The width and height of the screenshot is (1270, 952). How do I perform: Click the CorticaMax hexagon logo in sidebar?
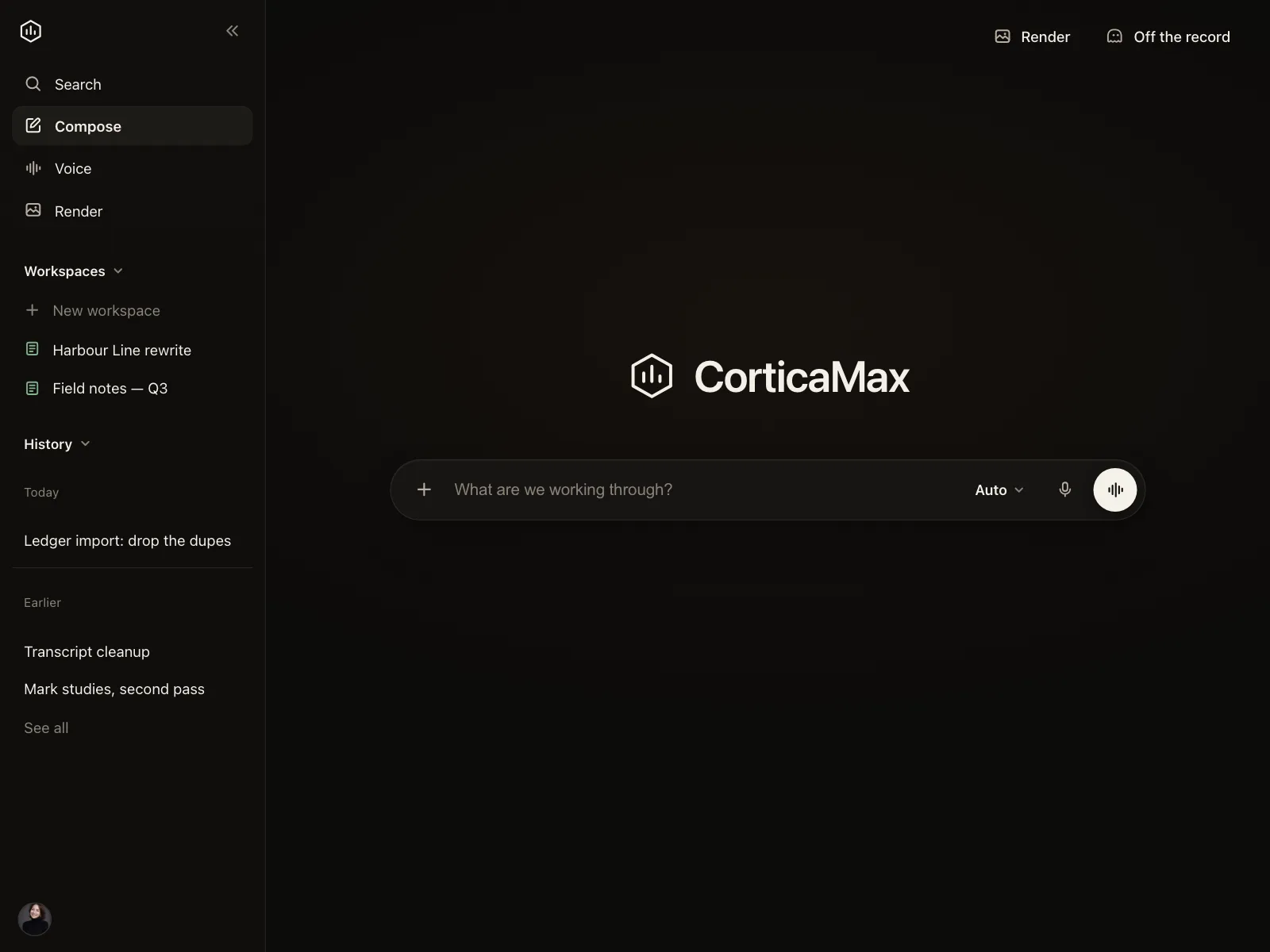30,31
